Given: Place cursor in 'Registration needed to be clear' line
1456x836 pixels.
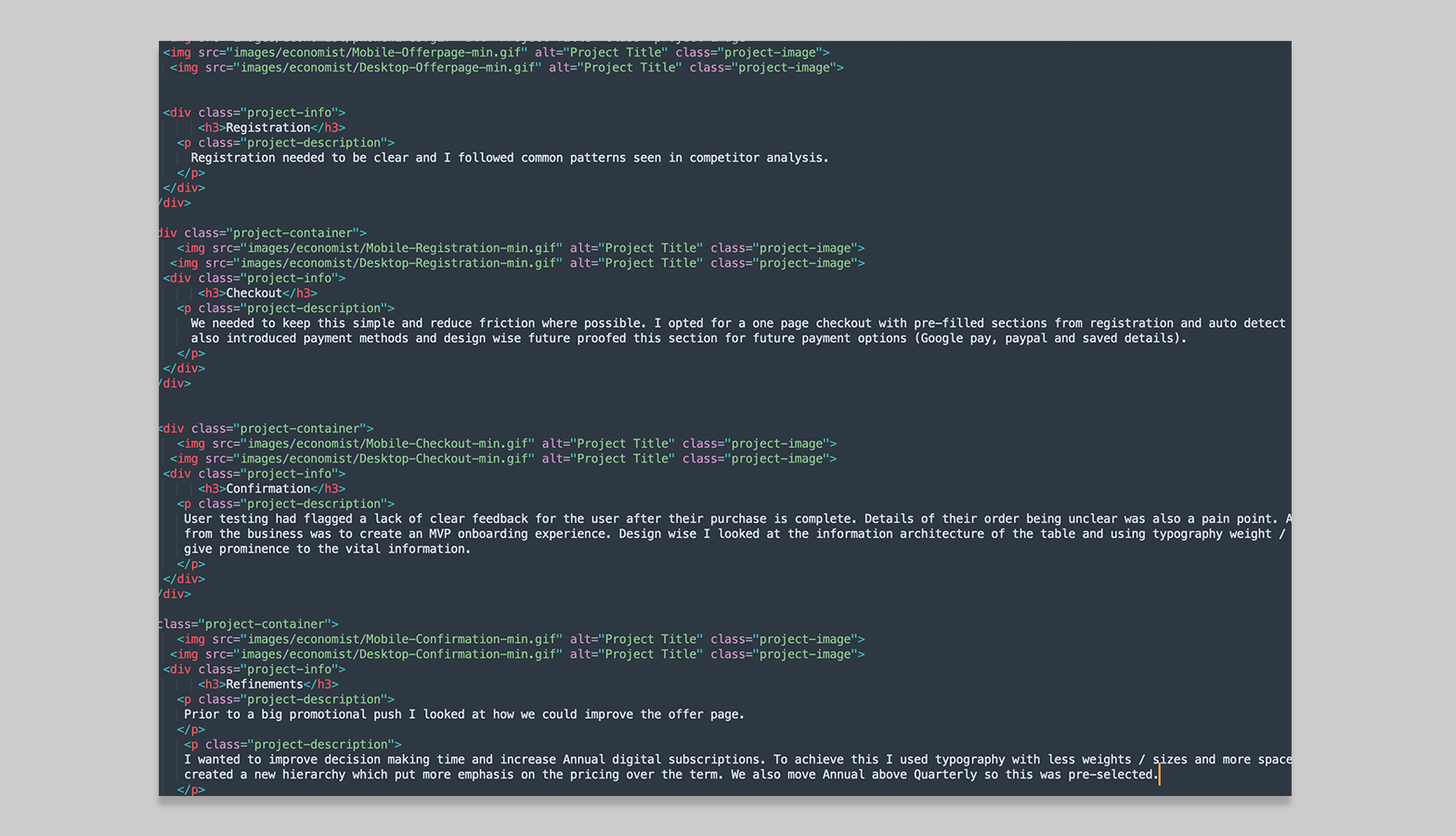Looking at the screenshot, I should pyautogui.click(x=509, y=158).
